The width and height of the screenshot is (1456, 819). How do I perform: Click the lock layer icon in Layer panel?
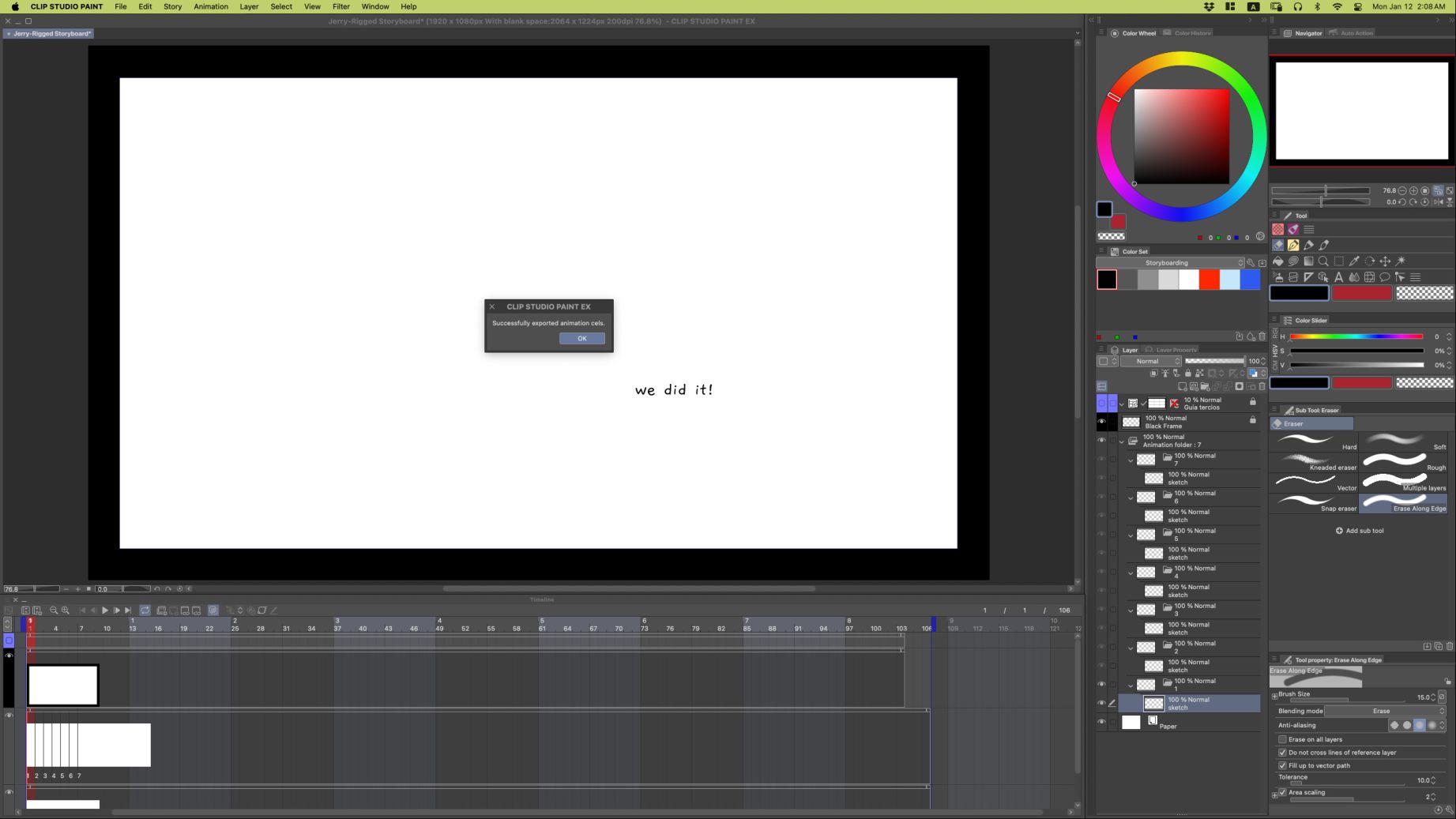coord(1188,374)
